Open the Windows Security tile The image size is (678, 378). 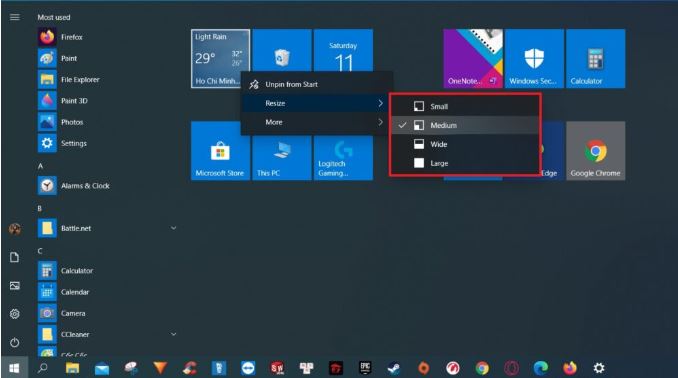[x=534, y=59]
